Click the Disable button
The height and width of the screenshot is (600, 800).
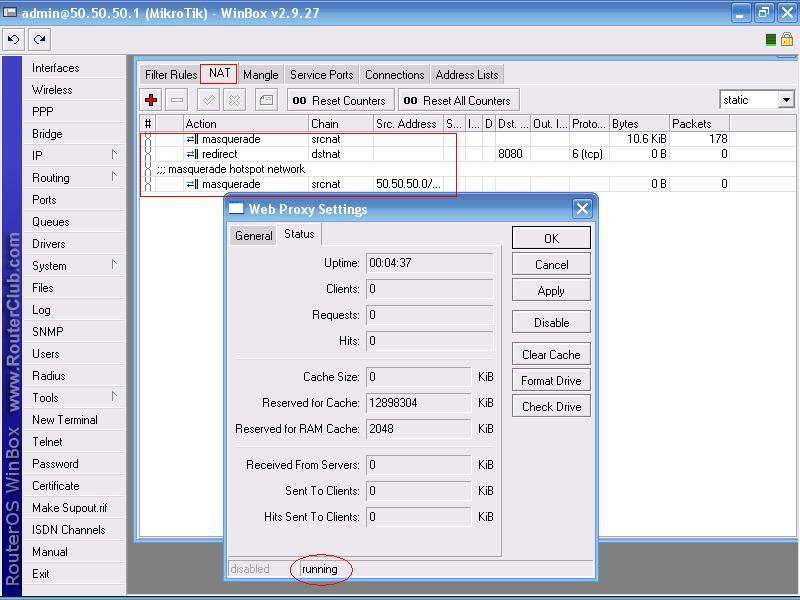551,322
